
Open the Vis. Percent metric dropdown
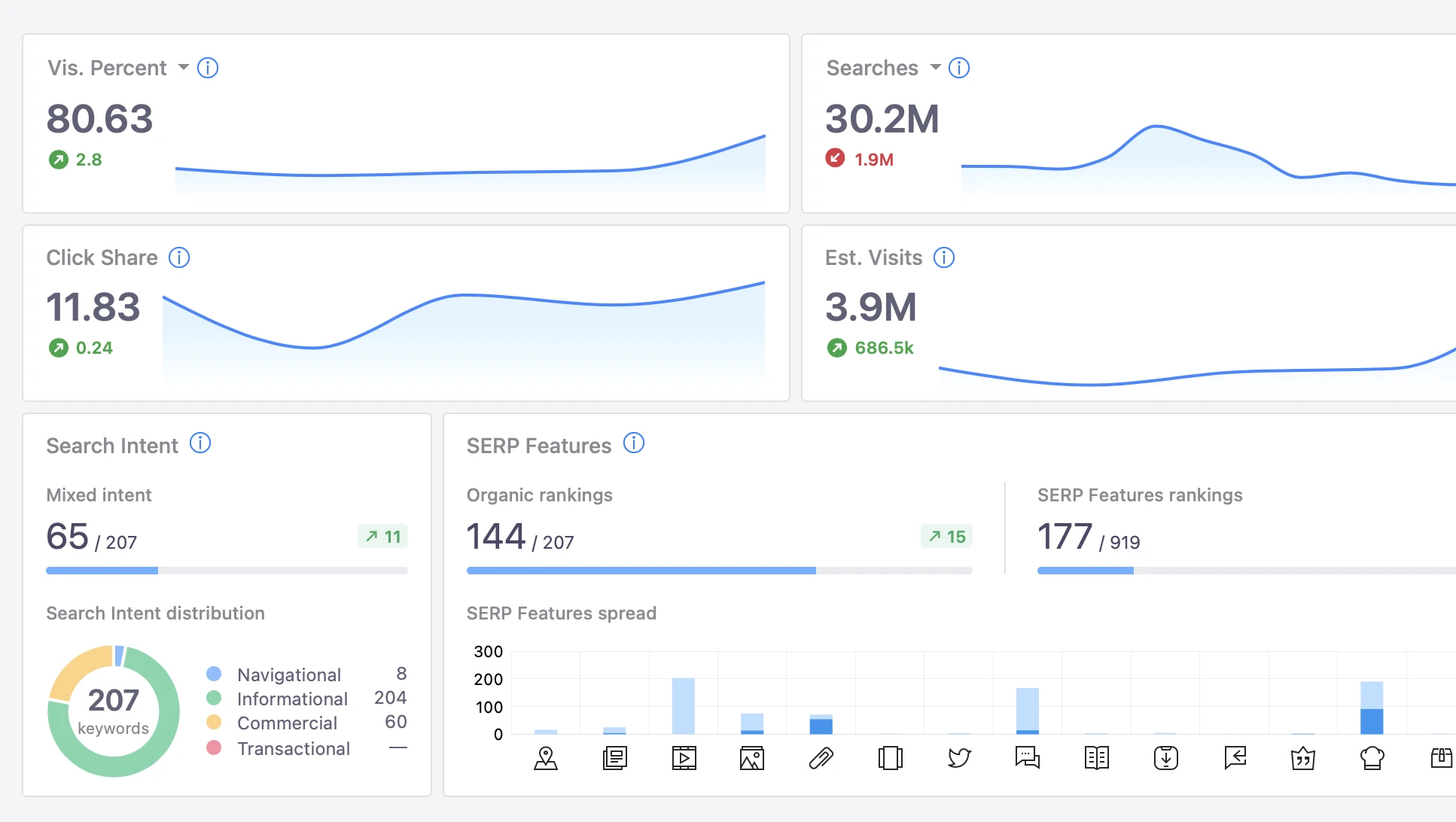click(183, 68)
